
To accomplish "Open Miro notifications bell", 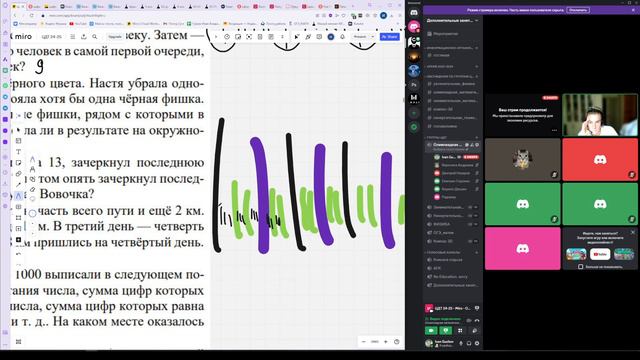I will (x=342, y=37).
